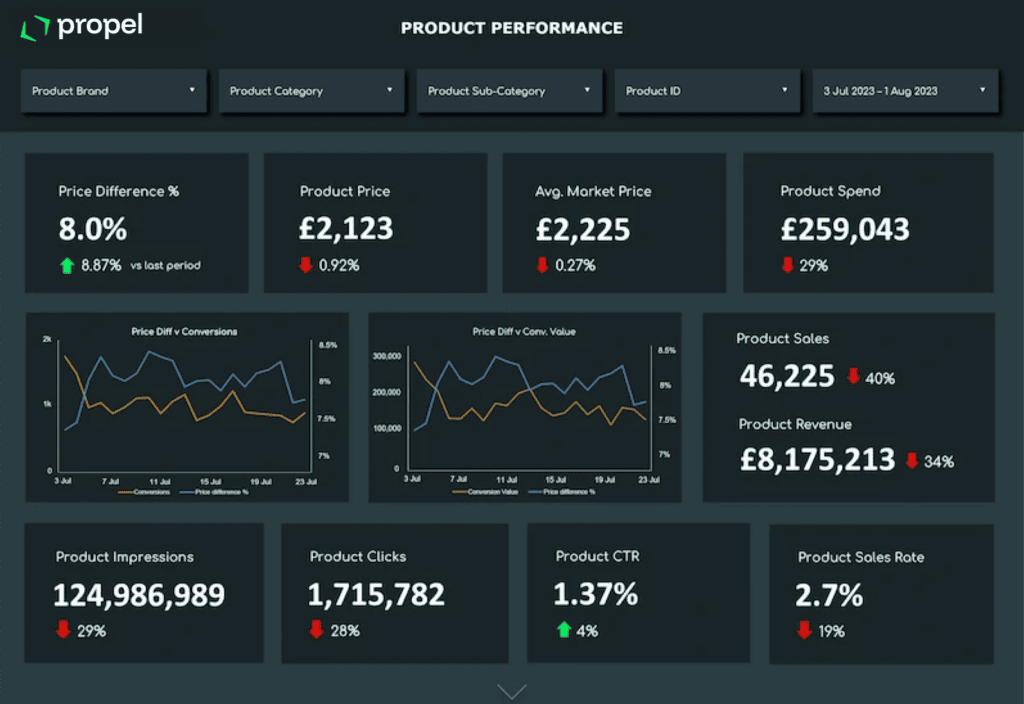
Task: Click green up arrow under Price Difference %
Action: coord(67,265)
